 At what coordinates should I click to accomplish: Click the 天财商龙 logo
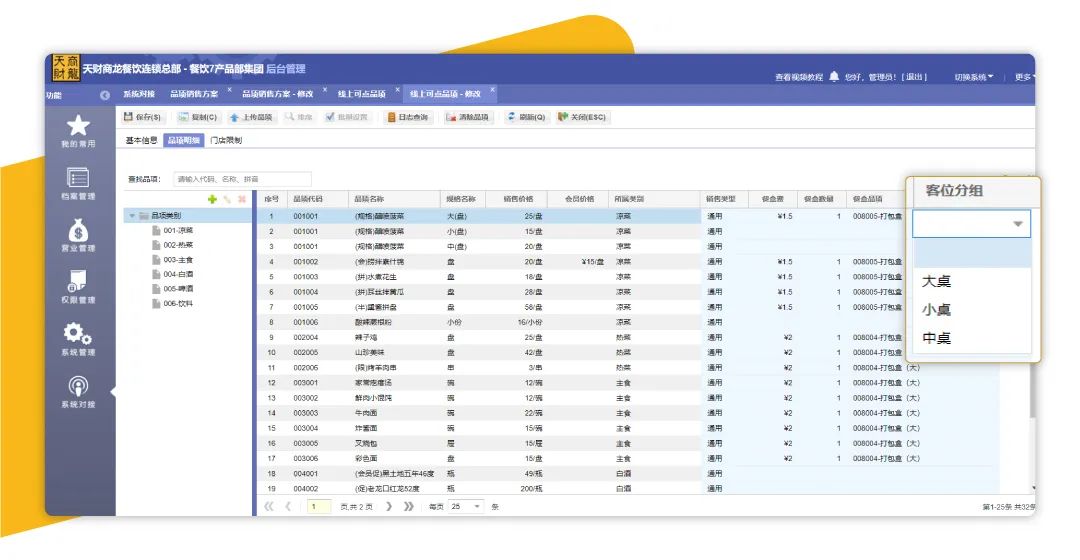66,68
